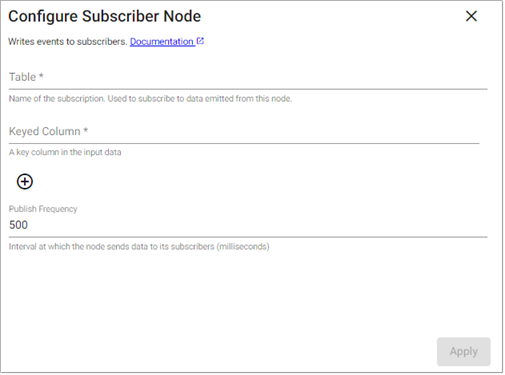Screen dimensions: 505x375
Task: Click the 'Table' placeholder label
Action: 22,77
